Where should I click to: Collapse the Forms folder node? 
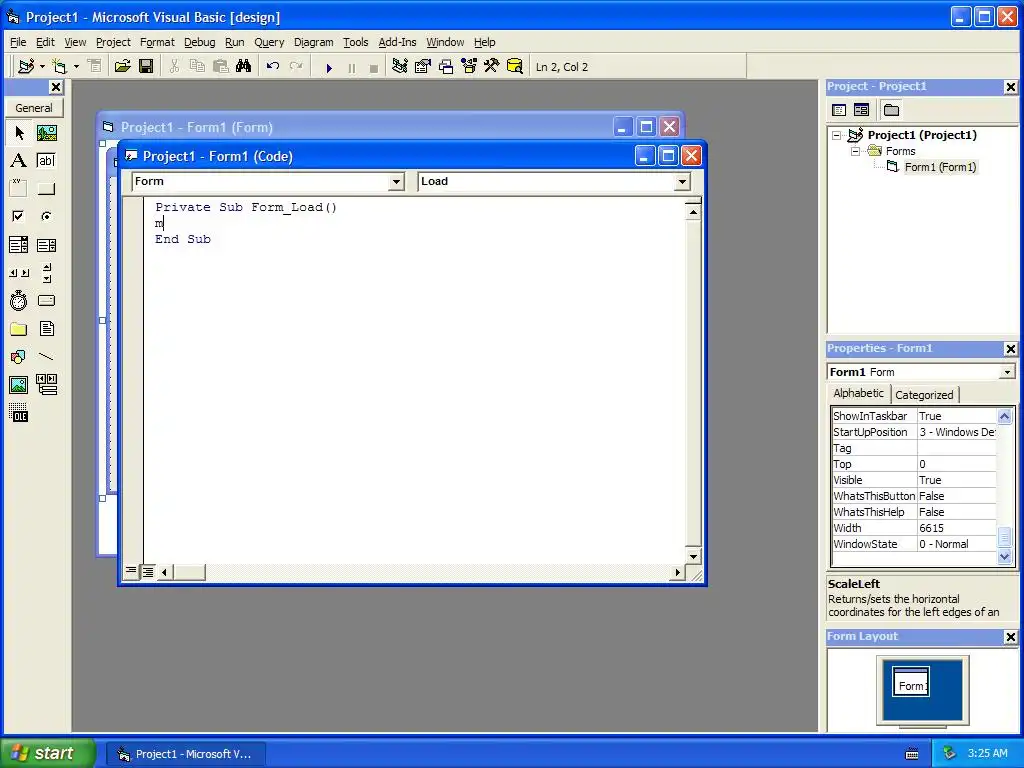point(855,152)
